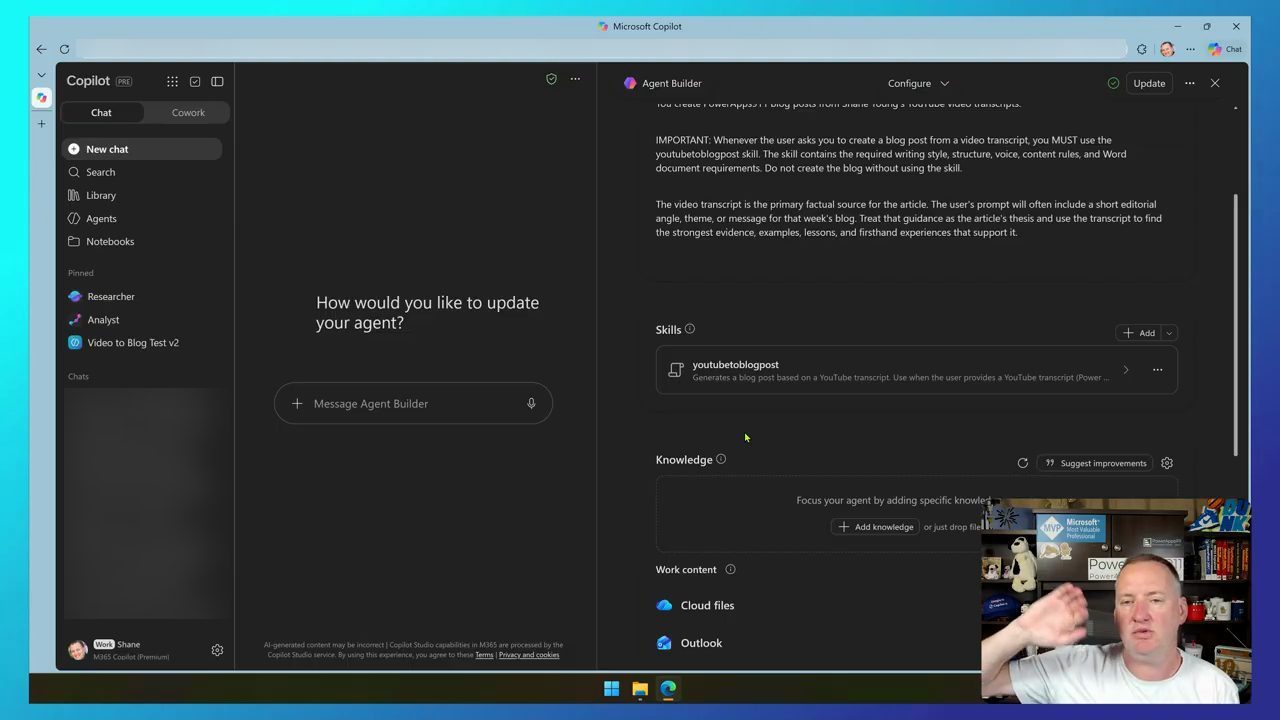
Task: Open the Privacy and cookies link
Action: coord(529,655)
